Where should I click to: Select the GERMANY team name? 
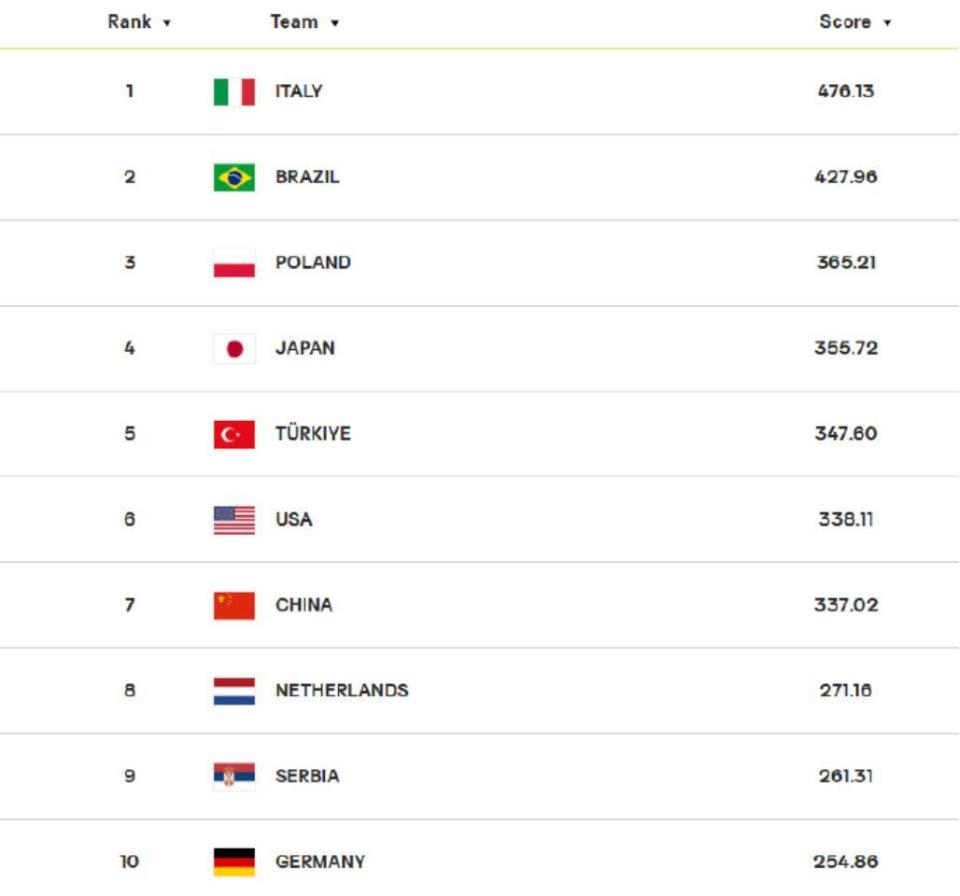click(320, 862)
